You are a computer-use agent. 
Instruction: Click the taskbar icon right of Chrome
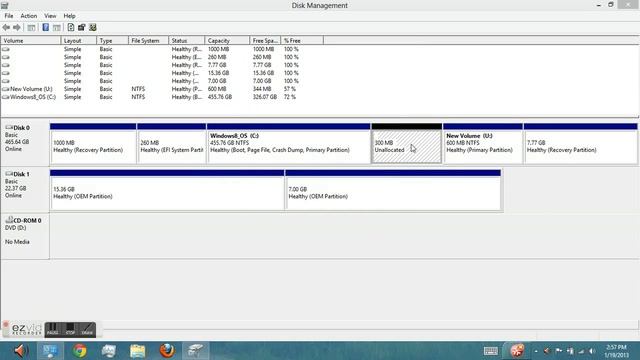click(109, 351)
